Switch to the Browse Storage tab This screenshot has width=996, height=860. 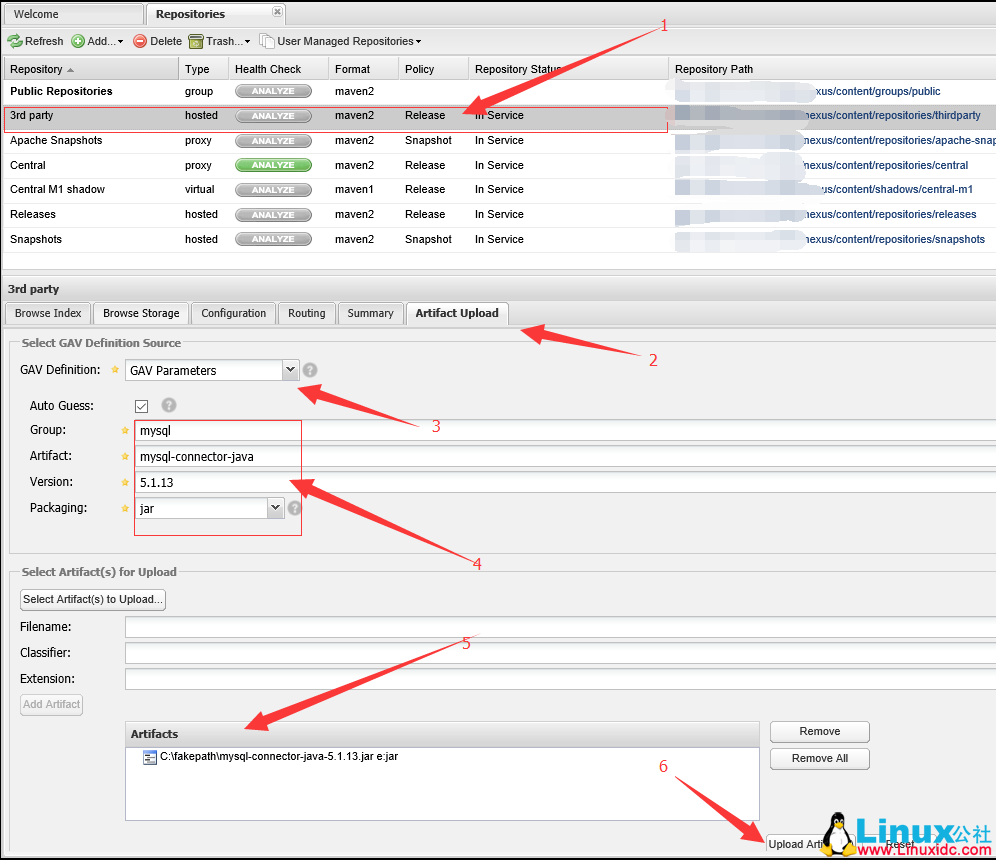point(141,313)
